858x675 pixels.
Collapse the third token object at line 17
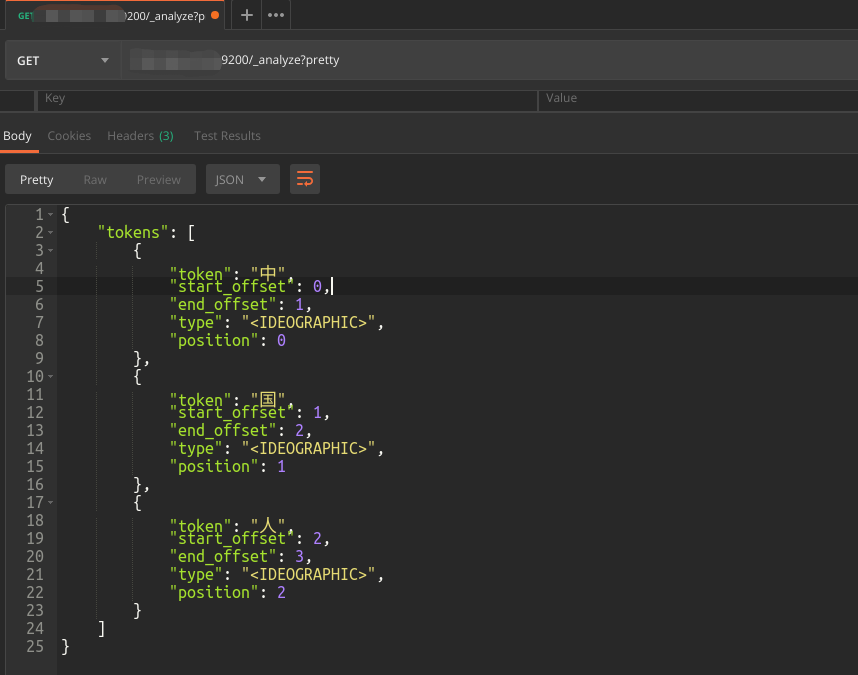[51, 502]
